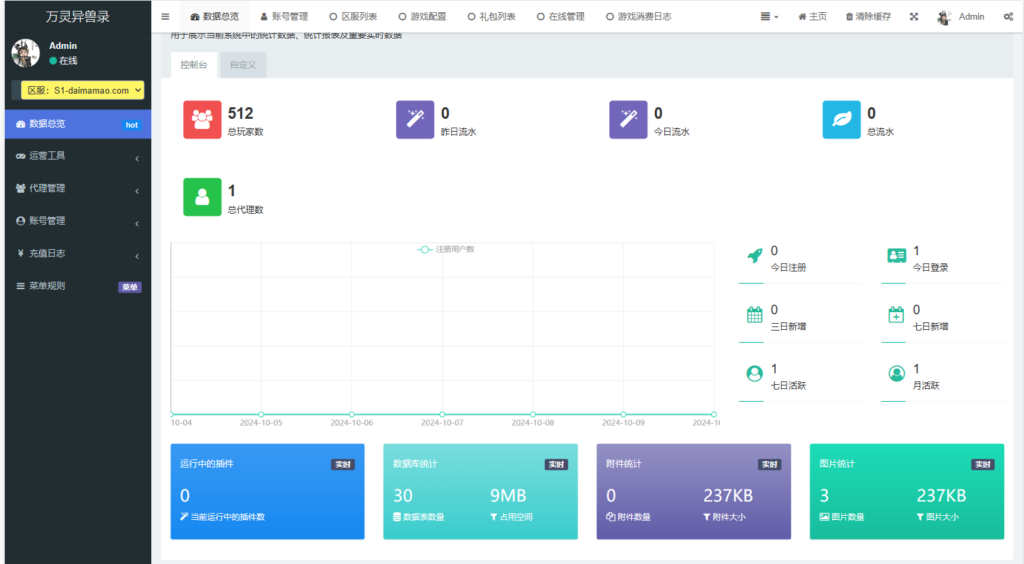The image size is (1024, 564).
Task: Click the 实时 badge on 运行中的插件 card
Action: click(343, 465)
